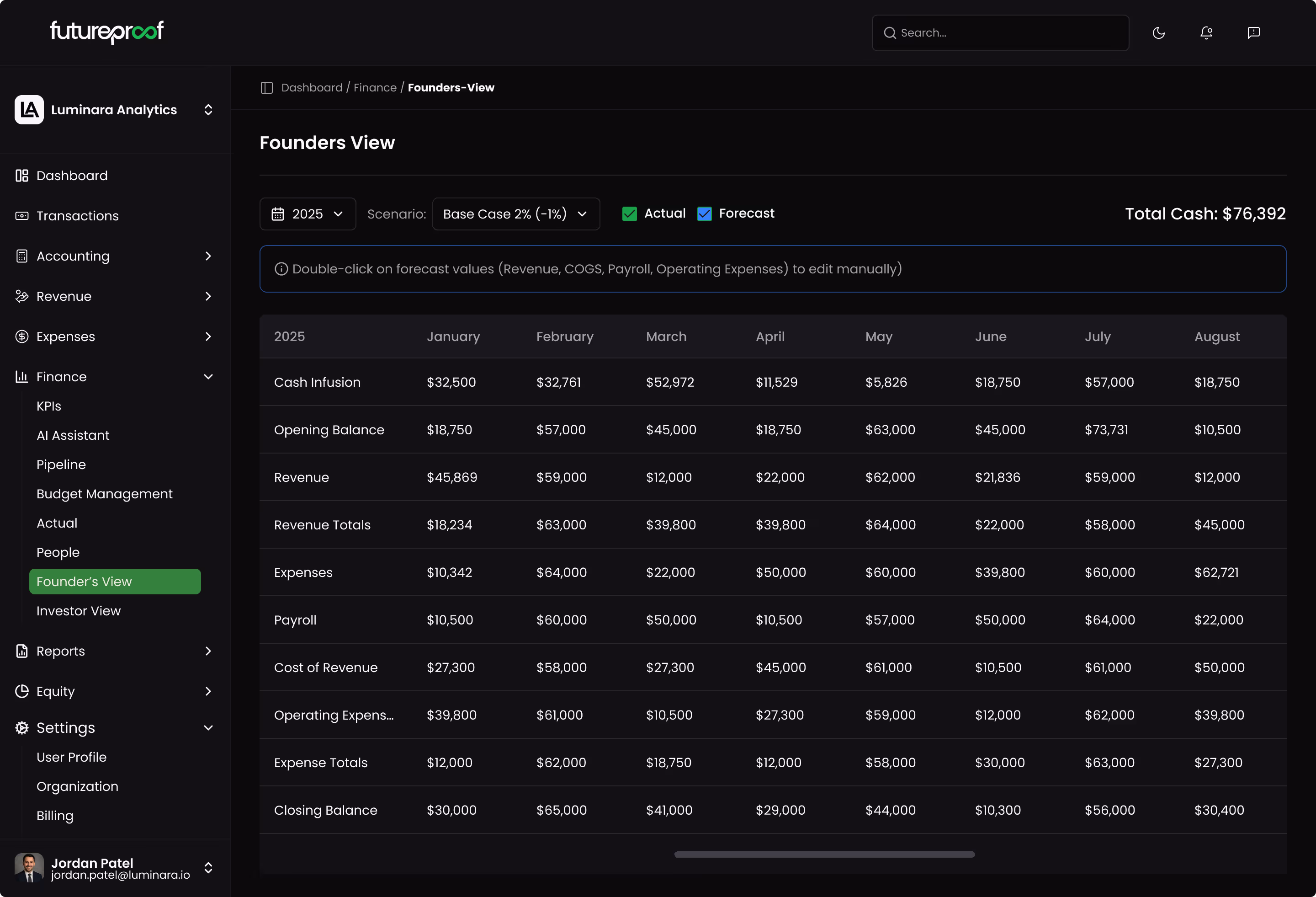
Task: Click the horizontal table scrollbar
Action: coord(824,854)
